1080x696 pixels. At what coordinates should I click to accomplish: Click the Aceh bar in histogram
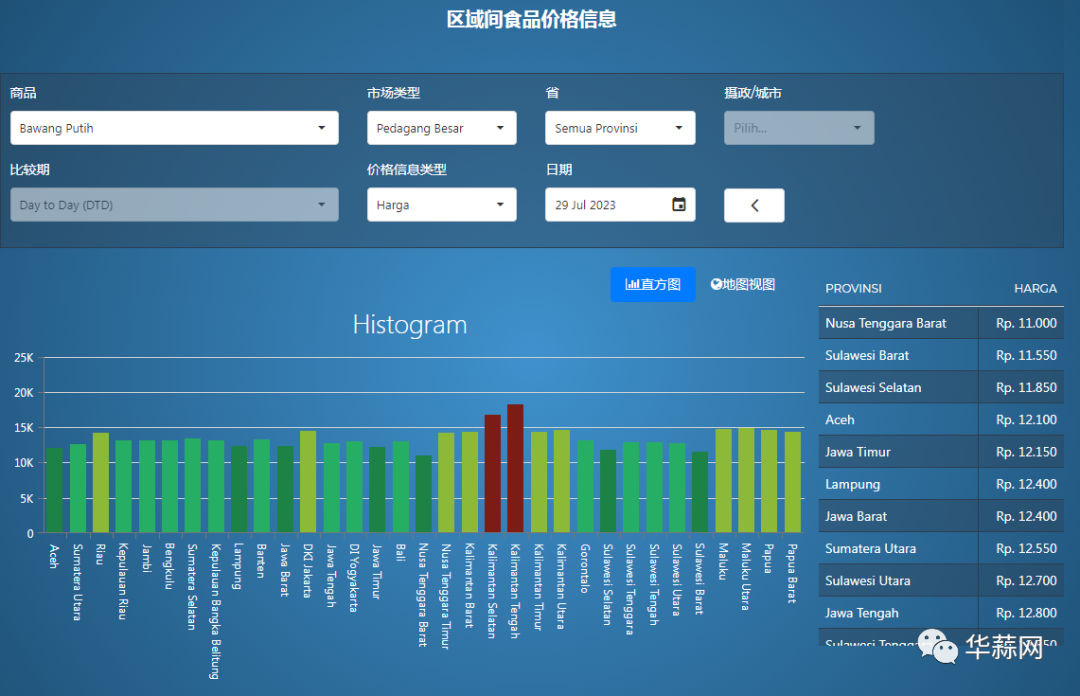pos(54,490)
